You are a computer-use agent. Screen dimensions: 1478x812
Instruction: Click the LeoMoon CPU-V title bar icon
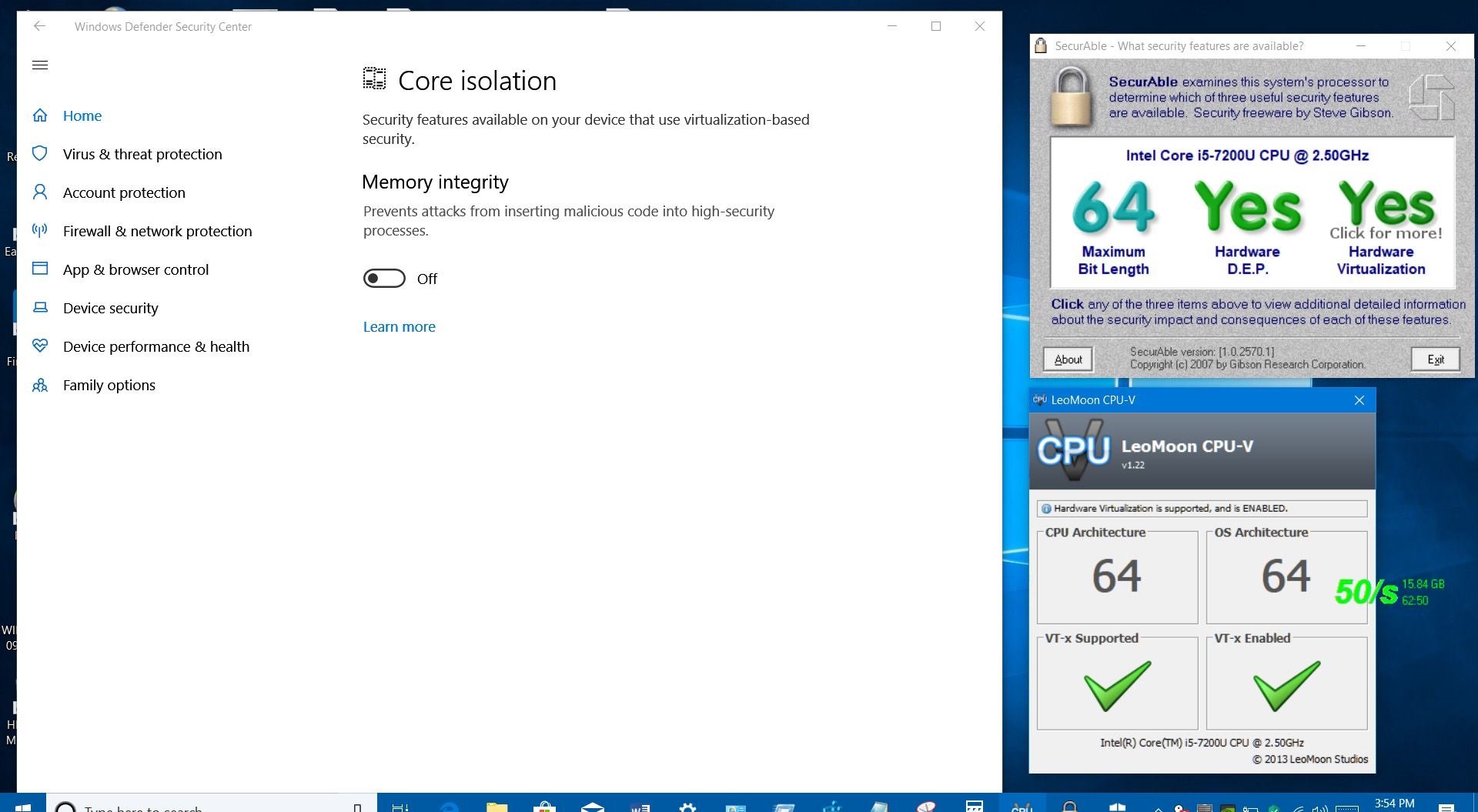tap(1040, 399)
